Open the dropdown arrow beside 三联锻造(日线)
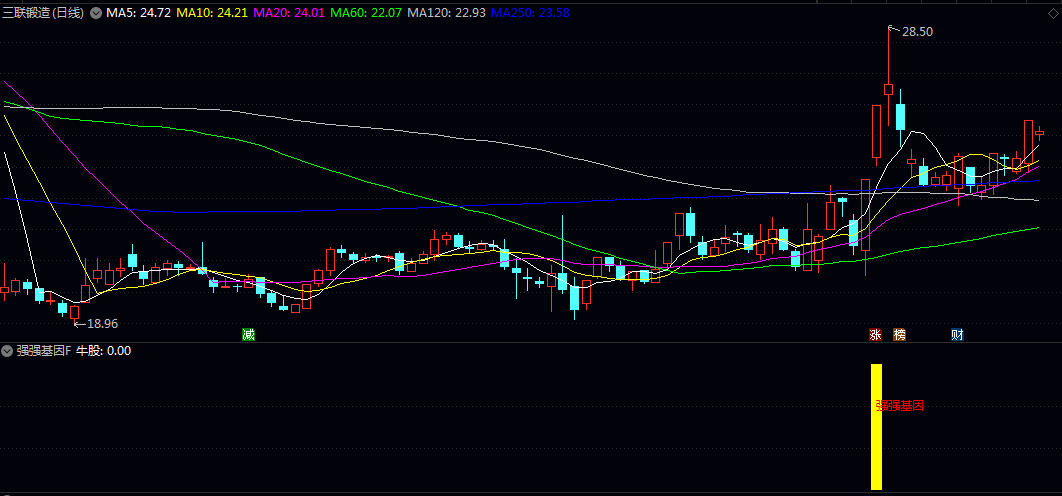The width and height of the screenshot is (1062, 496). pyautogui.click(x=95, y=13)
